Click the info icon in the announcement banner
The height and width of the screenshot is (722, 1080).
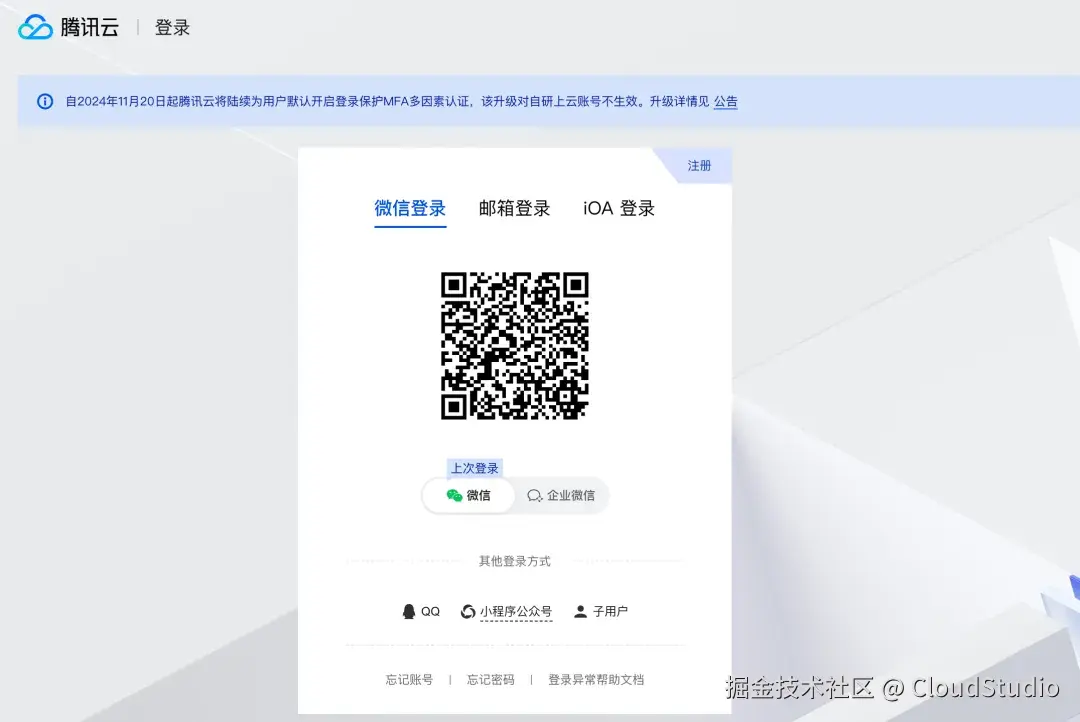[x=45, y=101]
